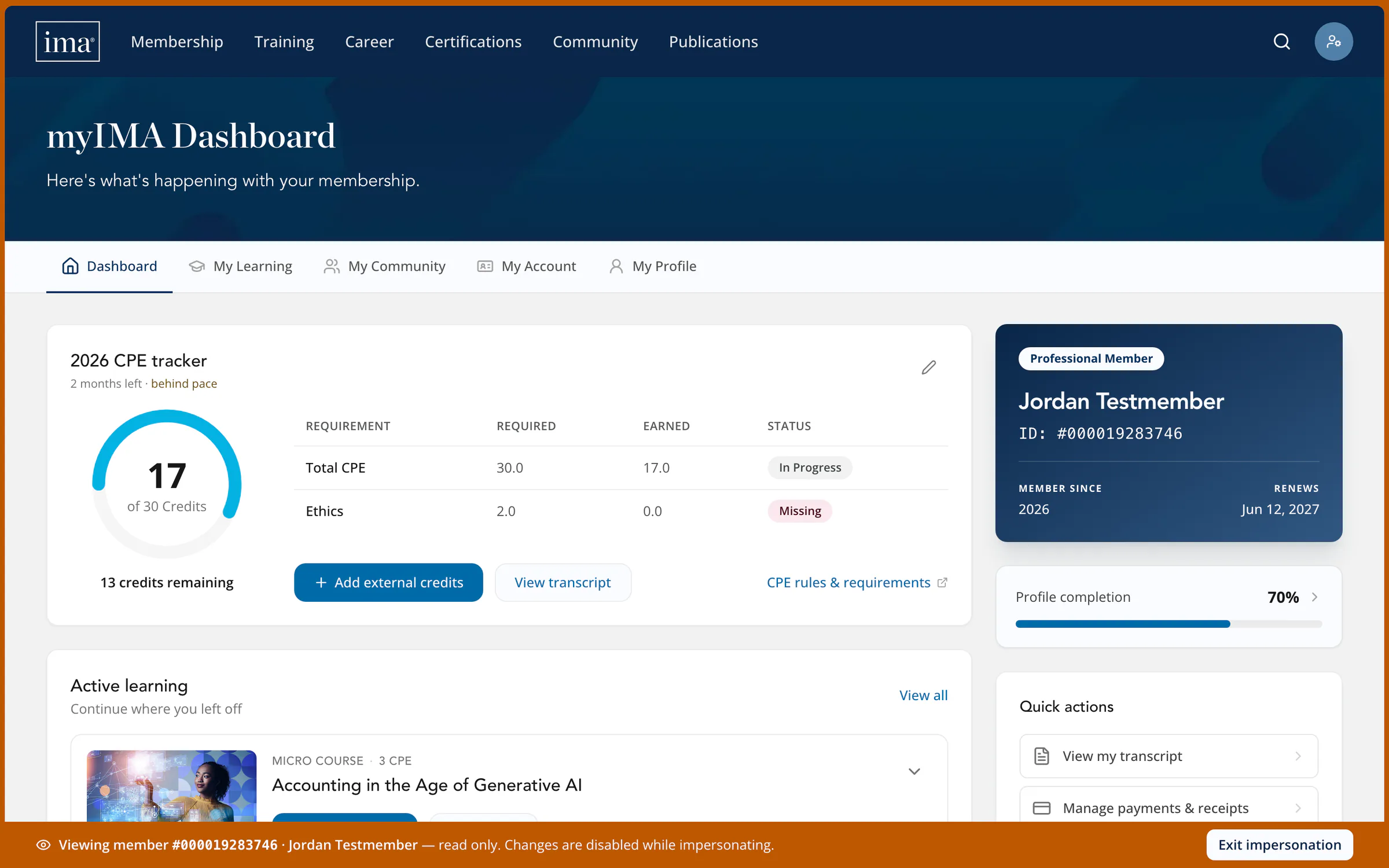Viewport: 1389px width, 868px height.
Task: Click View all in Active learning
Action: coord(924,696)
